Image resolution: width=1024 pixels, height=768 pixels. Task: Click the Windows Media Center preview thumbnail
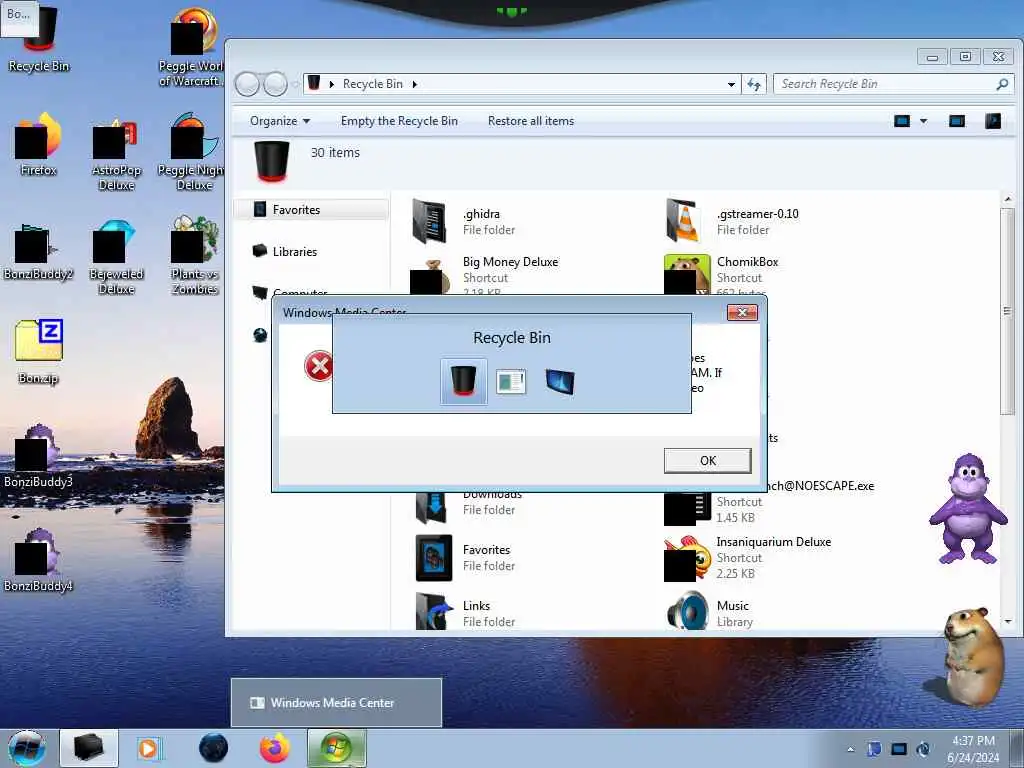[336, 703]
